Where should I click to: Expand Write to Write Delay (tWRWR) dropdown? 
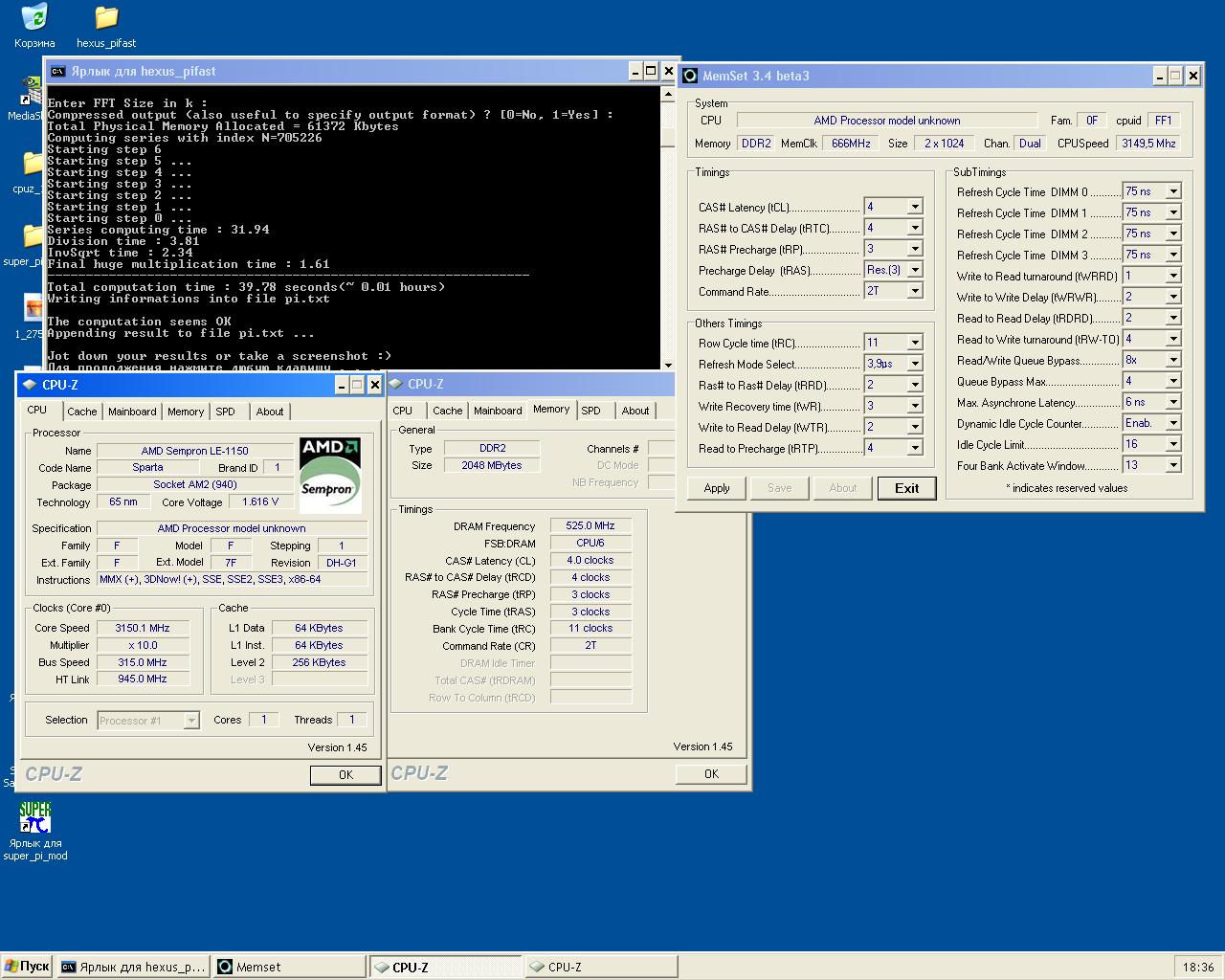[x=1173, y=297]
